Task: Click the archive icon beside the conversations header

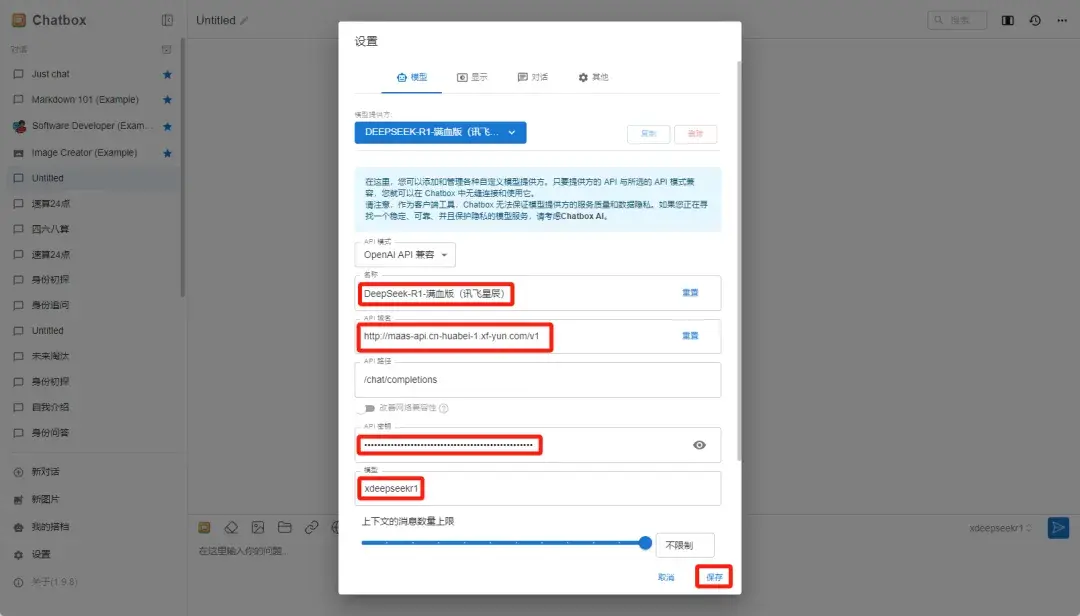Action: [x=166, y=50]
